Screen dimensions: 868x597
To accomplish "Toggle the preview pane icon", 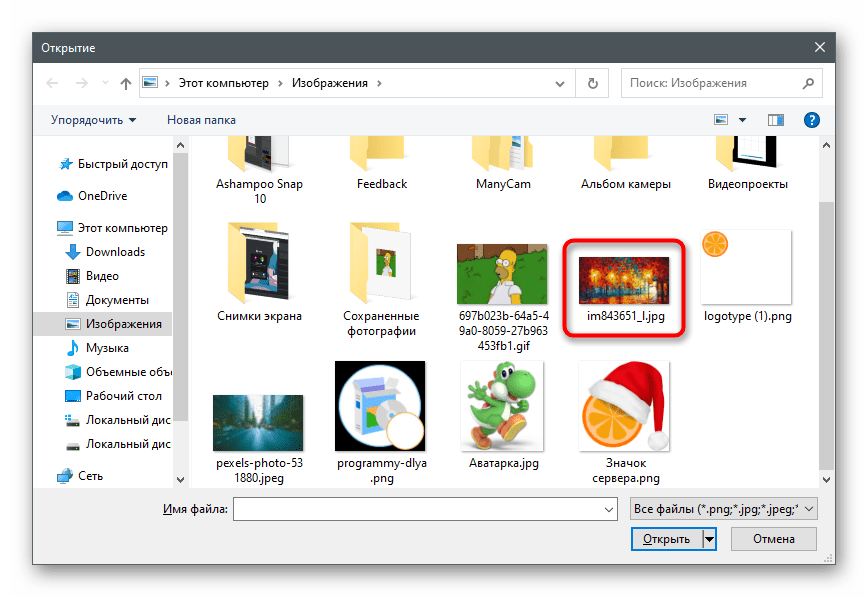I will (775, 120).
